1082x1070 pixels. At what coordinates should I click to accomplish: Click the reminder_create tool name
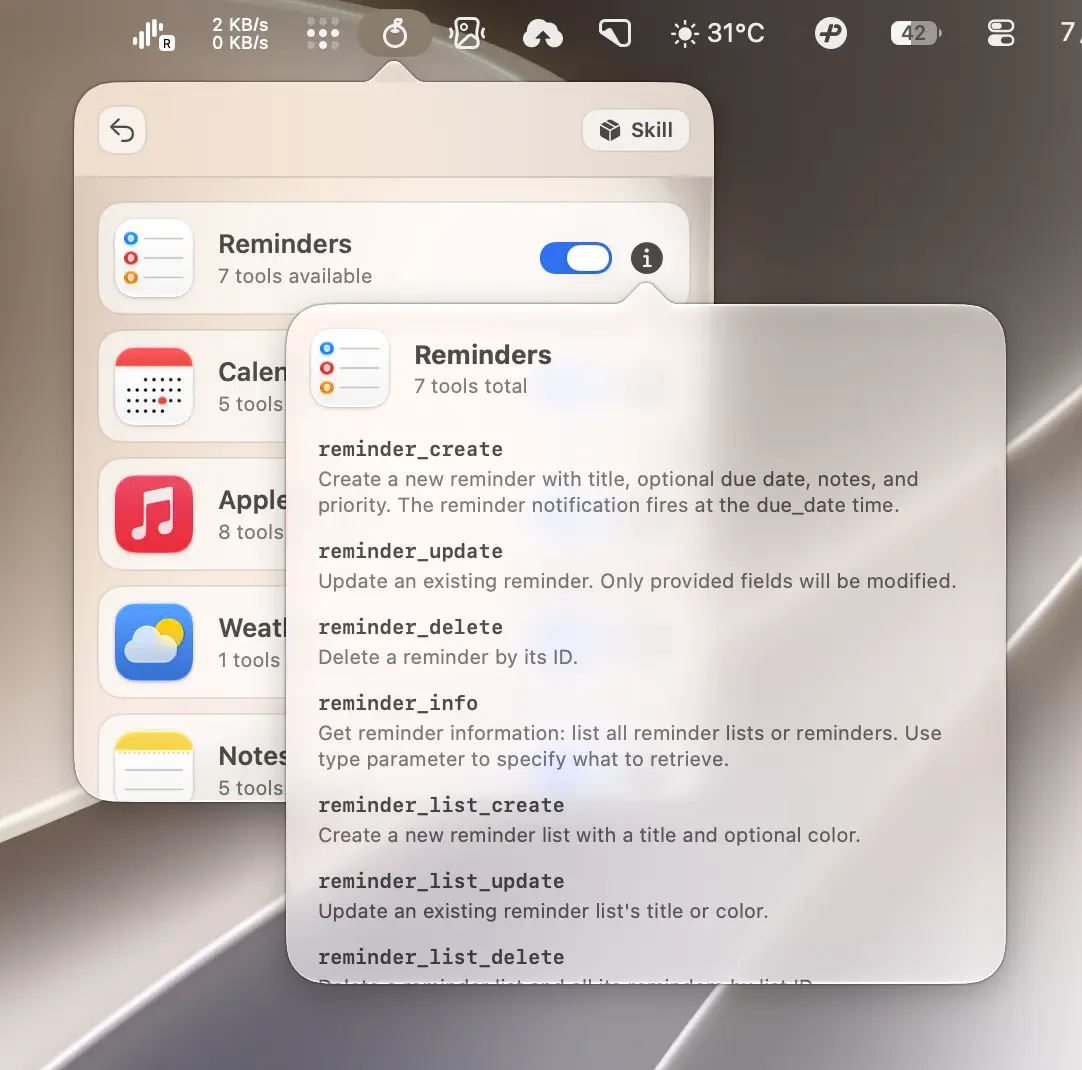click(411, 449)
